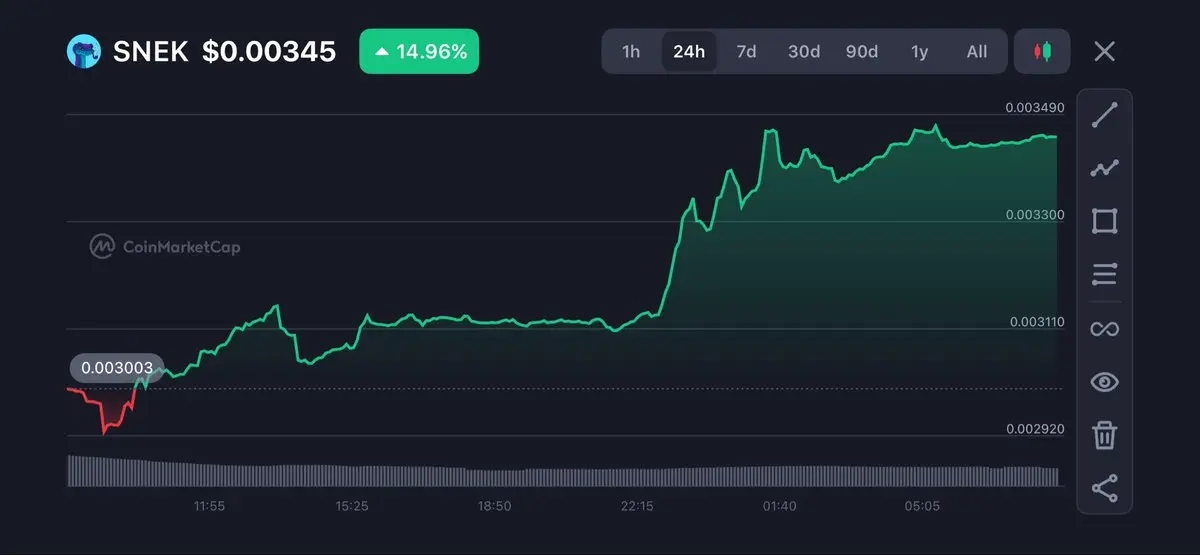Viewport: 1200px width, 555px height.
Task: Select the trend line drawing tool
Action: coord(1104,114)
